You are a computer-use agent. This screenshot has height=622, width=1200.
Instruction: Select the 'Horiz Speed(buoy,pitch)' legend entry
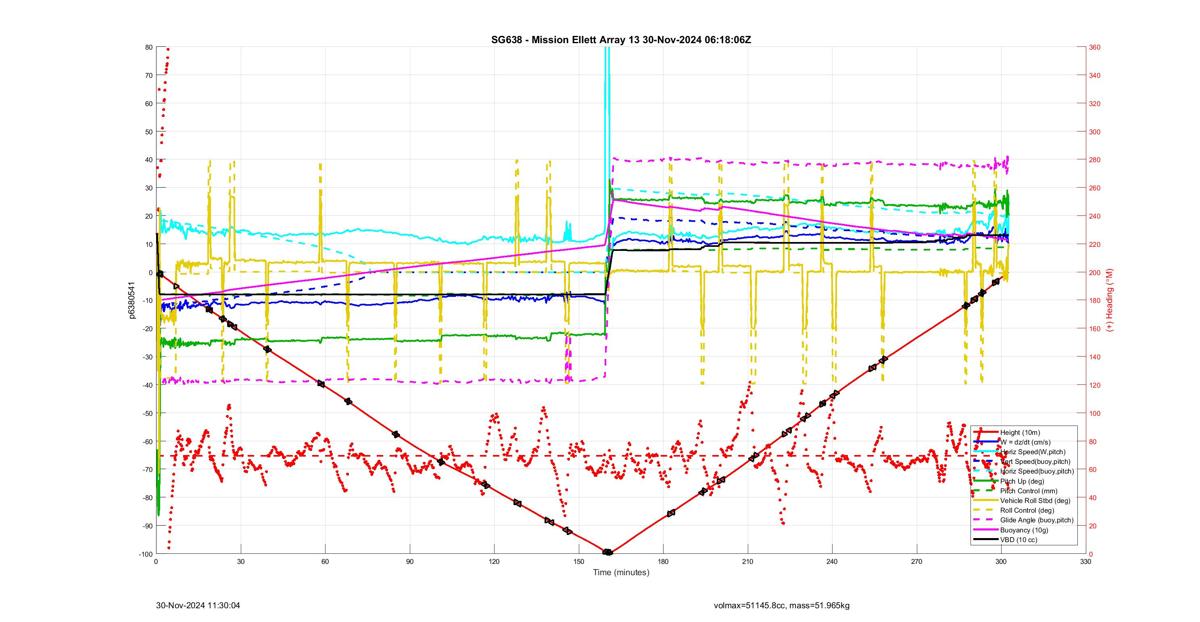coord(1037,471)
